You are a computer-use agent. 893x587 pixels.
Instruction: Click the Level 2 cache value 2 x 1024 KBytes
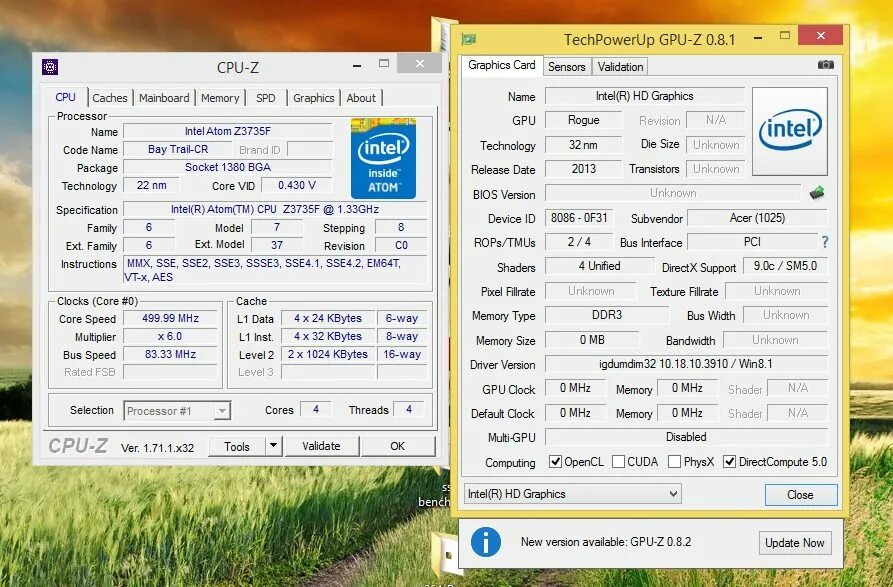coord(328,354)
